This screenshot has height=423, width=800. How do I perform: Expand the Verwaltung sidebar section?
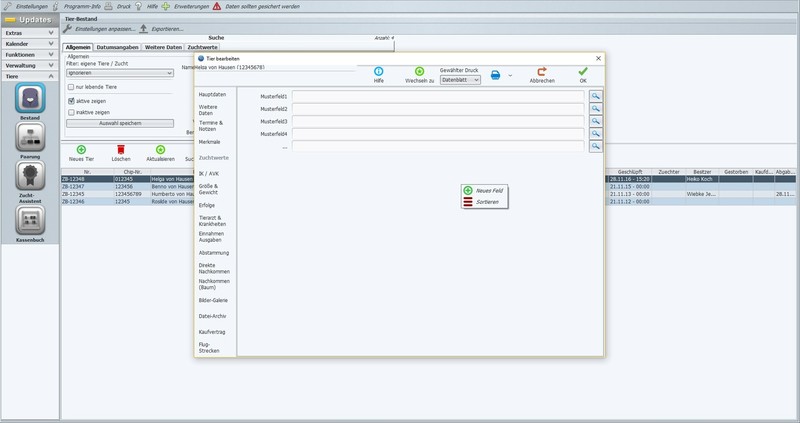click(x=30, y=65)
